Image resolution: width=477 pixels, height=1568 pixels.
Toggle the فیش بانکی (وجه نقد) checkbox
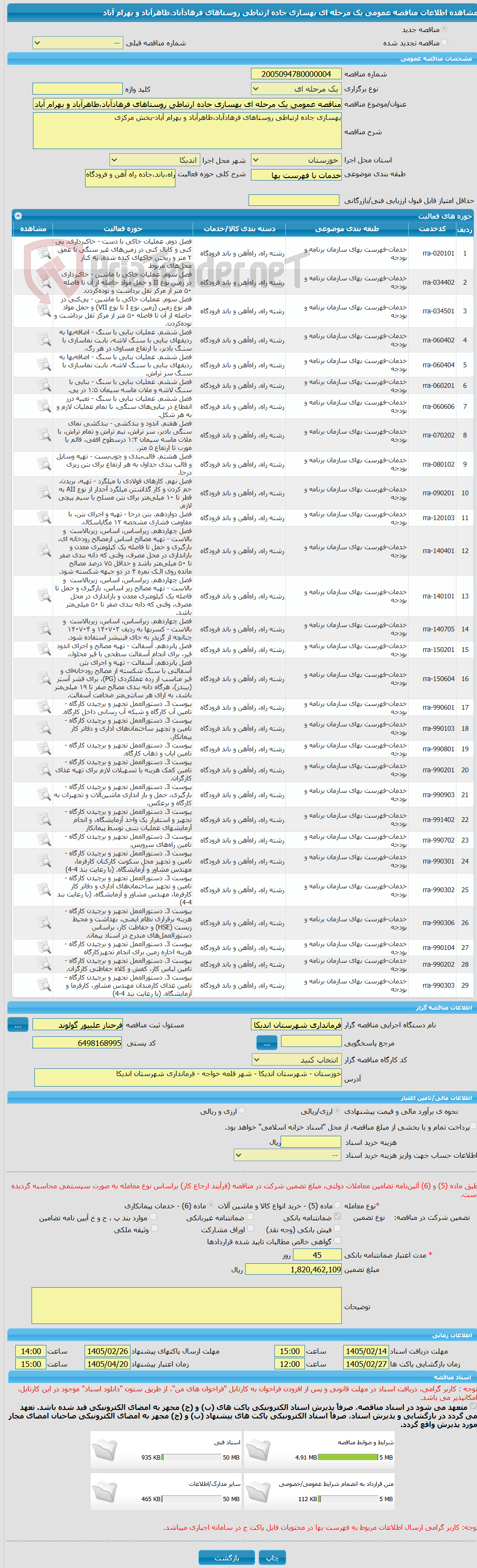(x=337, y=1228)
